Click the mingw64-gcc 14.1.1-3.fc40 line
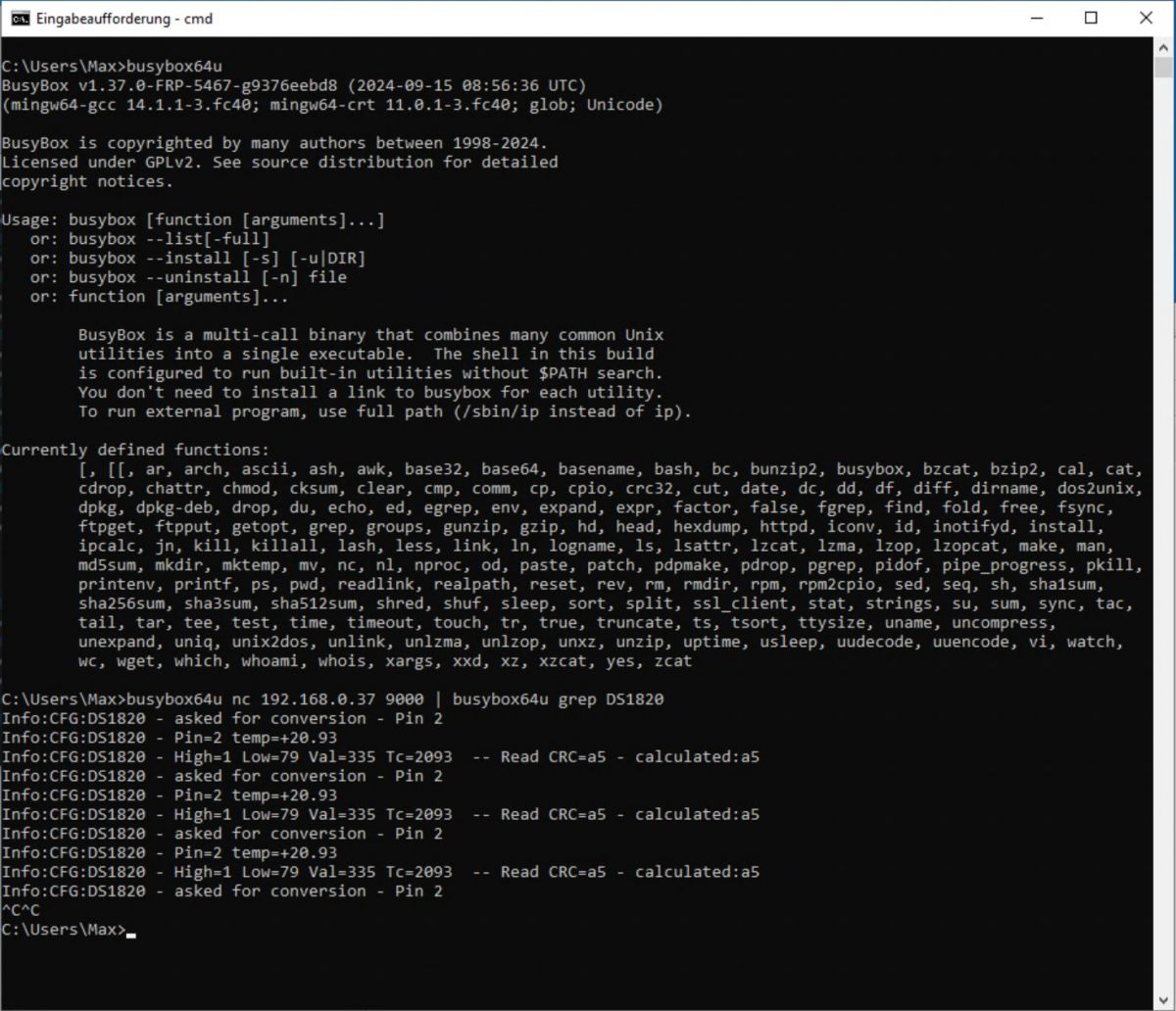This screenshot has width=1176, height=1011. coord(332,105)
